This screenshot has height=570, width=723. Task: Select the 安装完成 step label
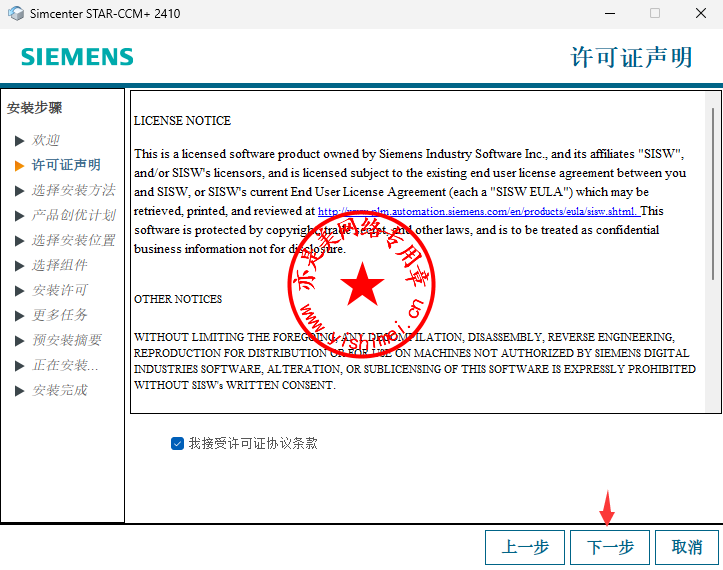(59, 390)
